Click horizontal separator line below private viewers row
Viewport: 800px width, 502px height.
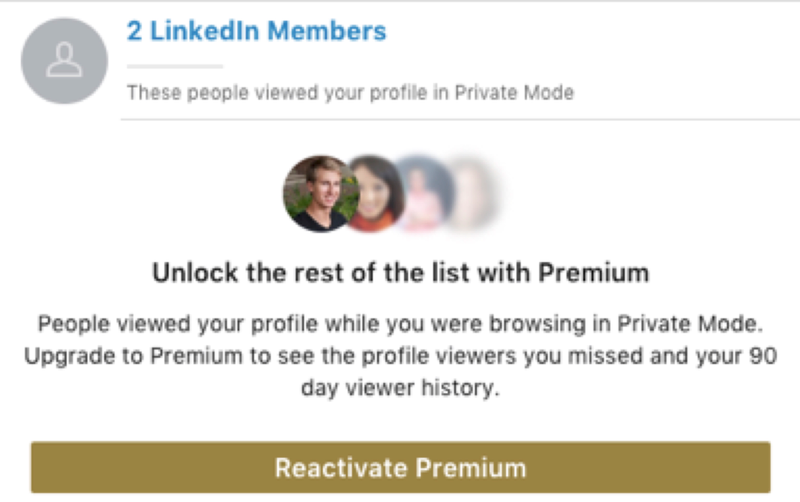(x=460, y=119)
